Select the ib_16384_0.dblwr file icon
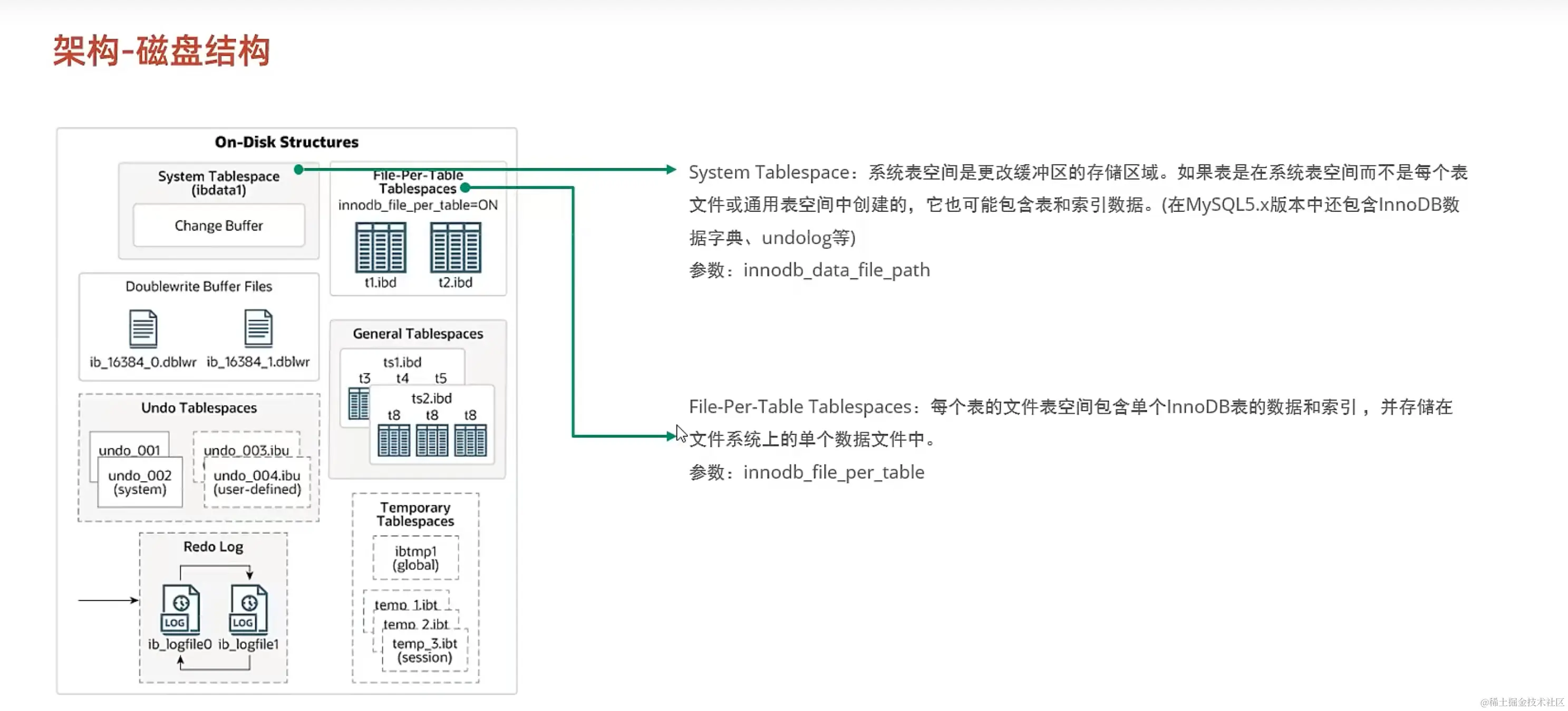1568x711 pixels. coord(143,329)
